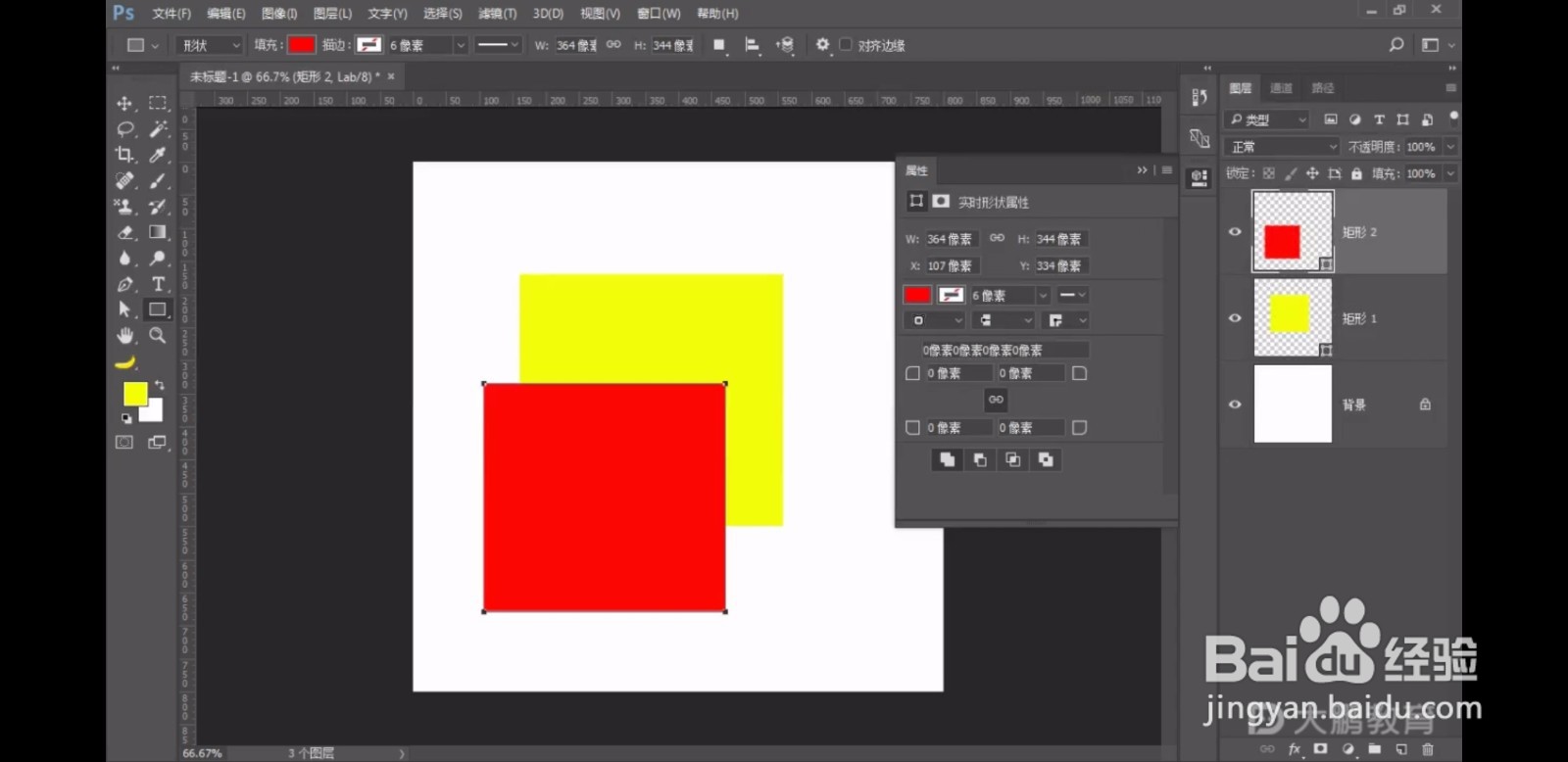
Task: Select the Zoom tool
Action: tap(157, 336)
